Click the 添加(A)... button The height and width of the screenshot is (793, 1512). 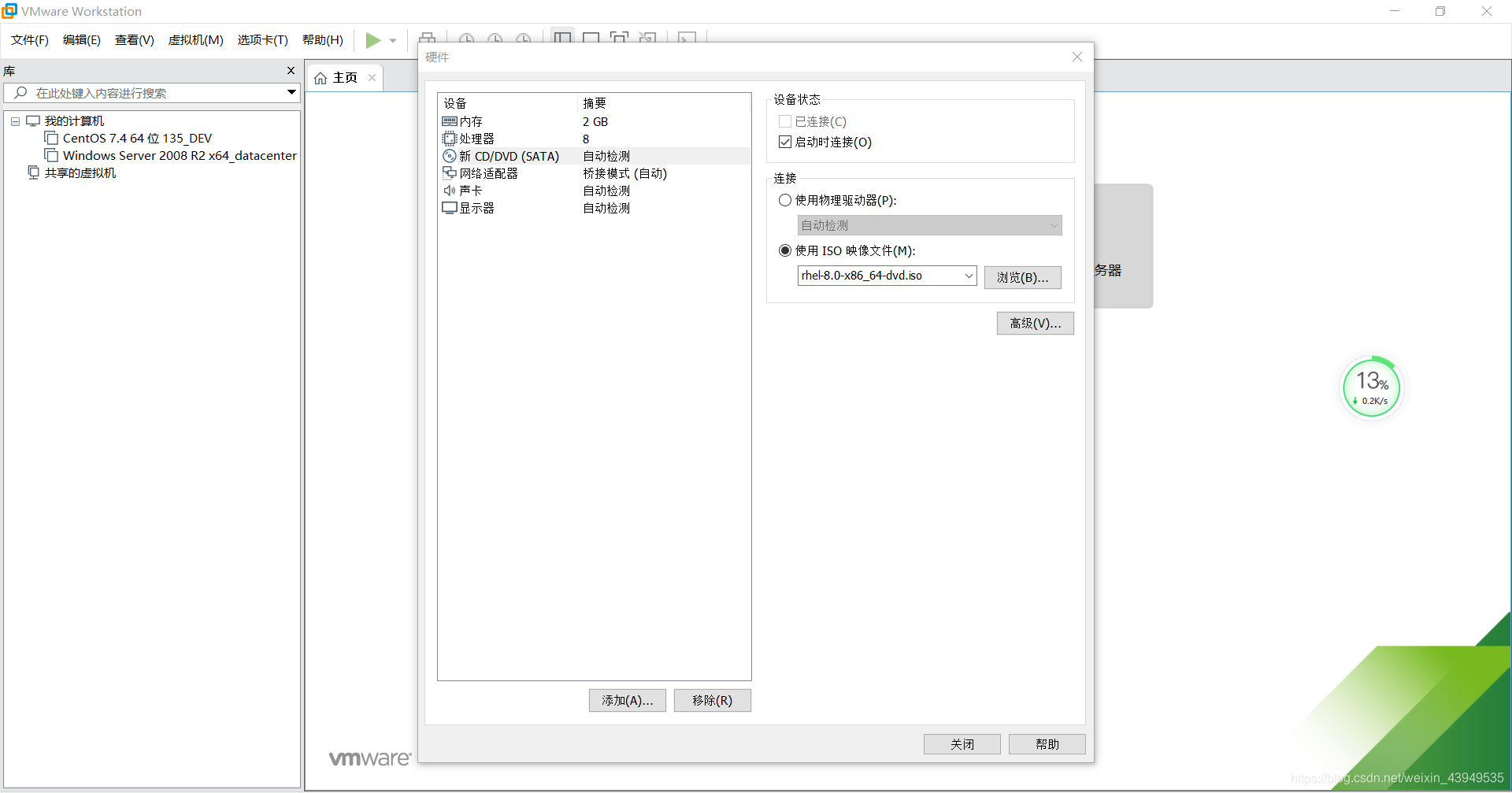pos(627,700)
